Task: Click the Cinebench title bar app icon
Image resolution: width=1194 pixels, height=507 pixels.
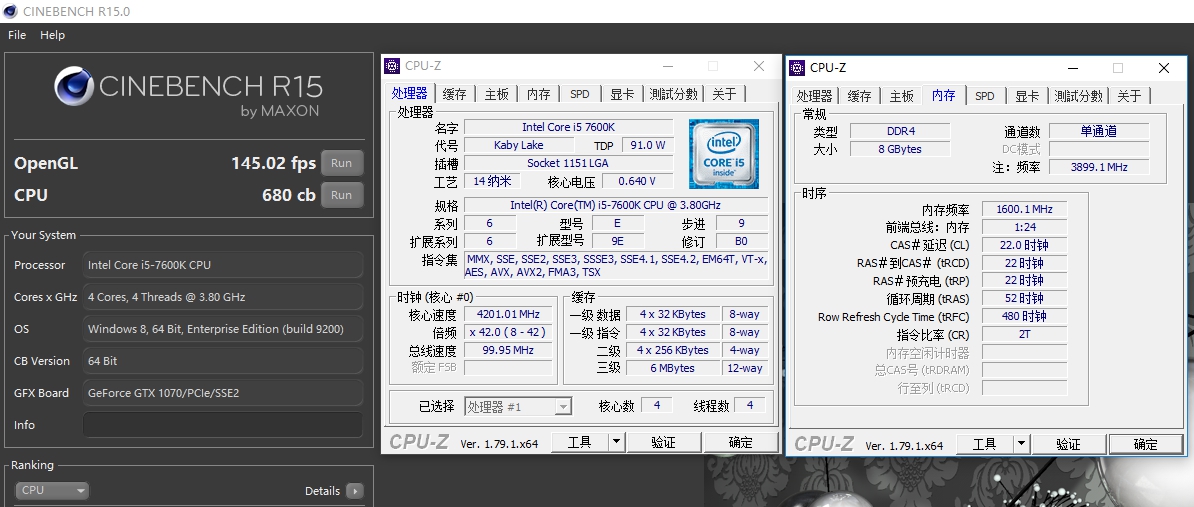Action: [x=11, y=11]
